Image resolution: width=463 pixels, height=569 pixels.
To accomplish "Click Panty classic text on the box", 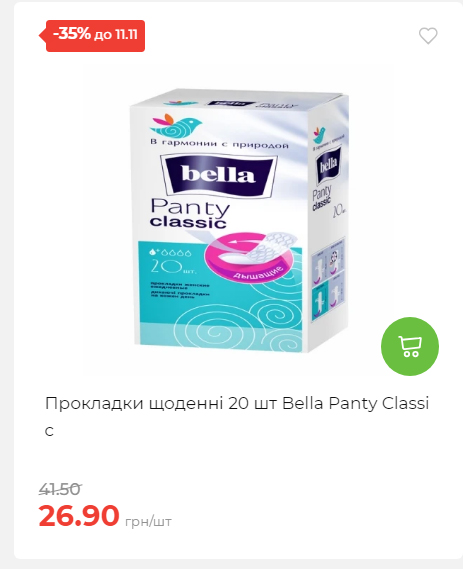I will [189, 213].
